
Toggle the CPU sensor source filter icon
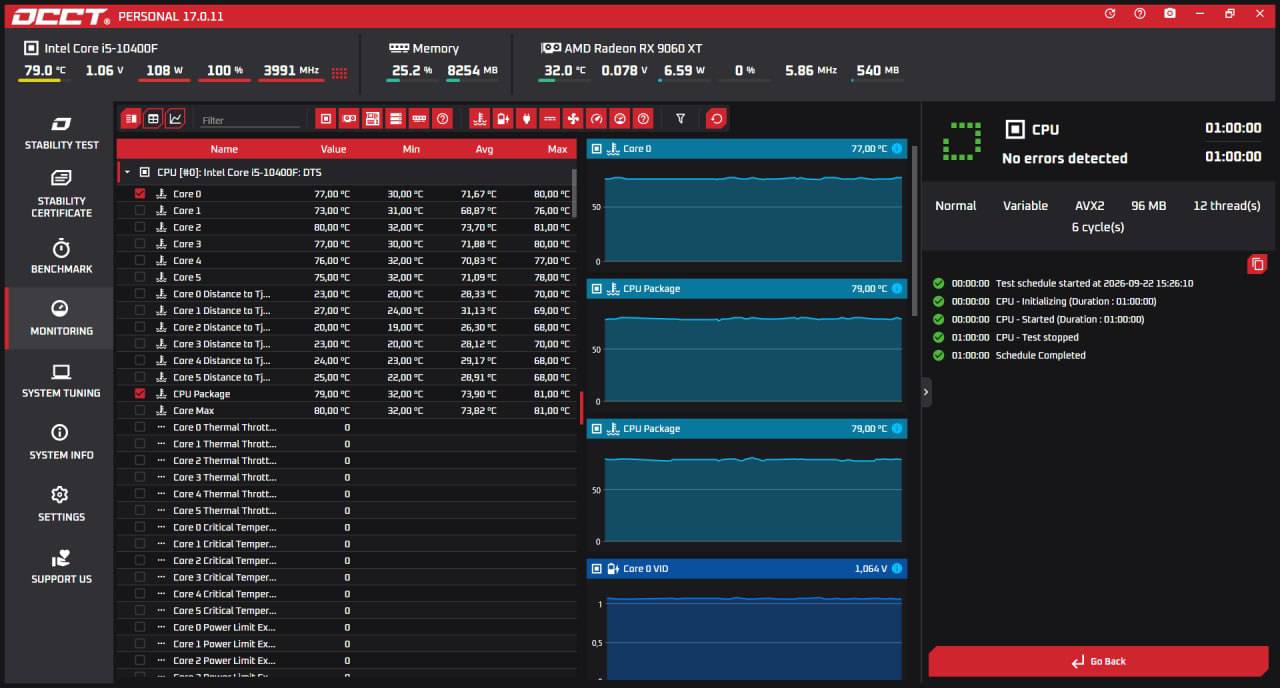(325, 119)
